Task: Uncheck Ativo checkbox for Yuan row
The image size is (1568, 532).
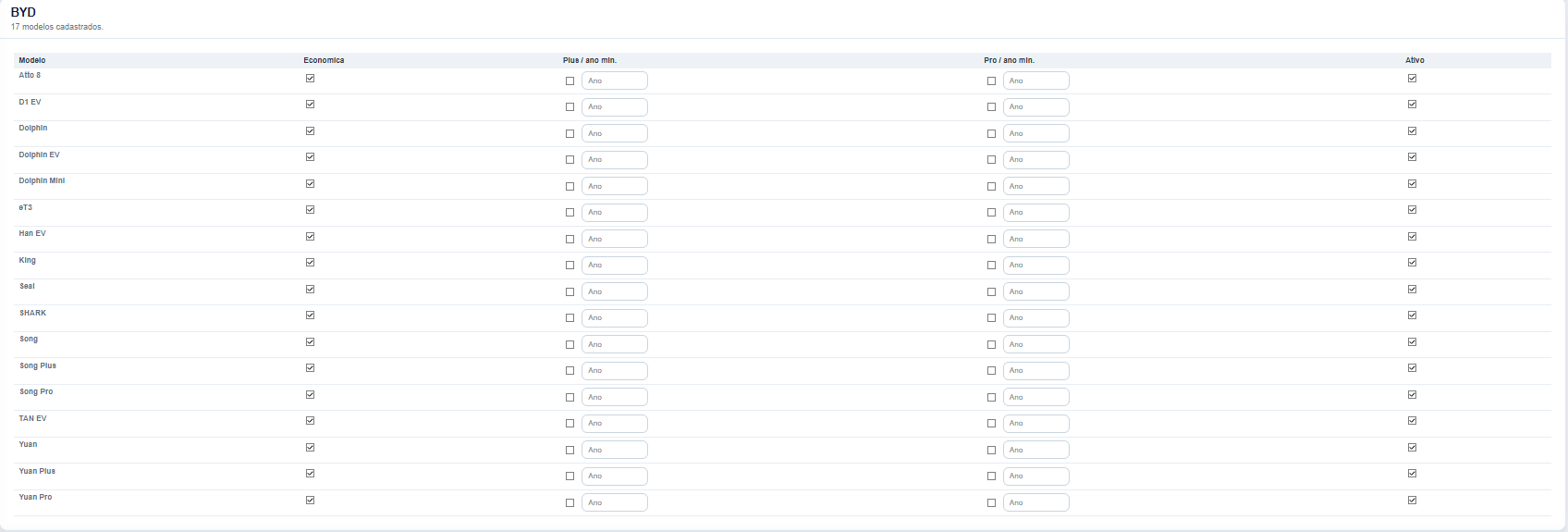Action: tap(1412, 447)
